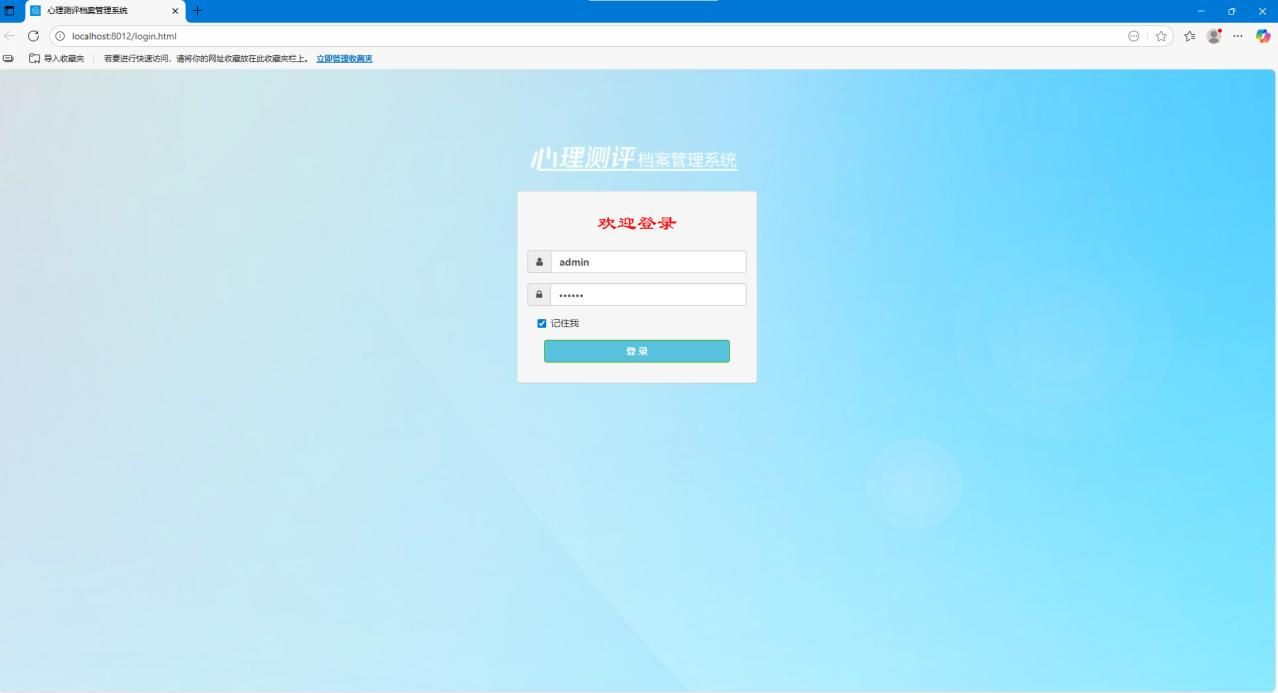The height and width of the screenshot is (693, 1278).
Task: Open the Copilot sidebar icon
Action: click(1263, 35)
